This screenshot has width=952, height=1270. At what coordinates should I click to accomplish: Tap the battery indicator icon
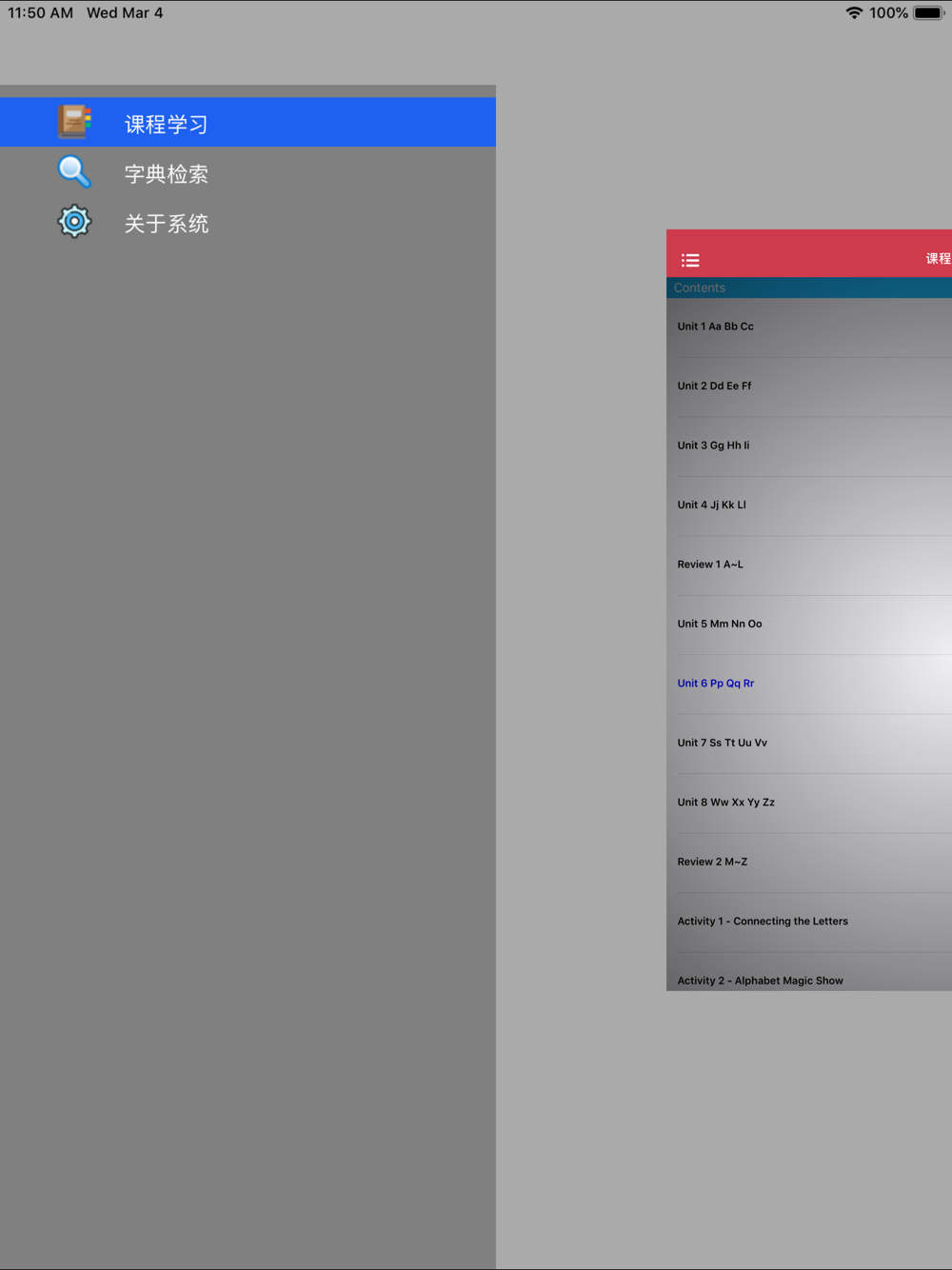pos(929,13)
